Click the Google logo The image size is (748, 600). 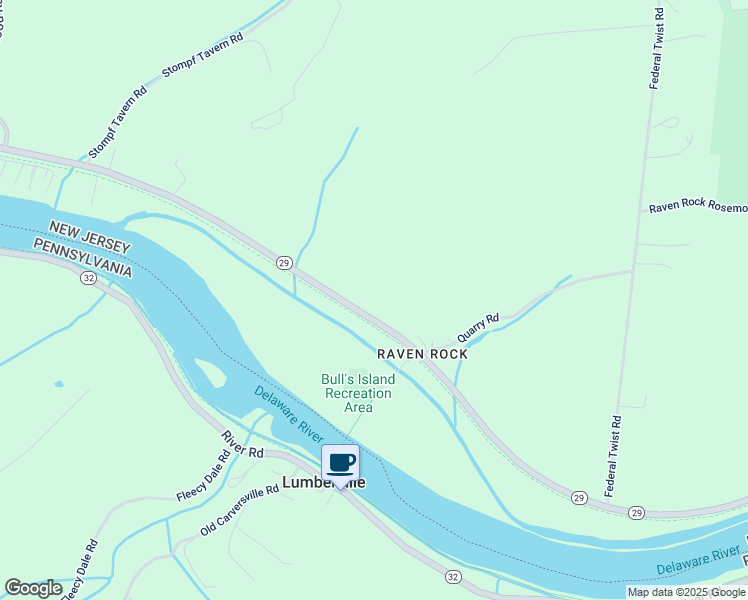33,588
